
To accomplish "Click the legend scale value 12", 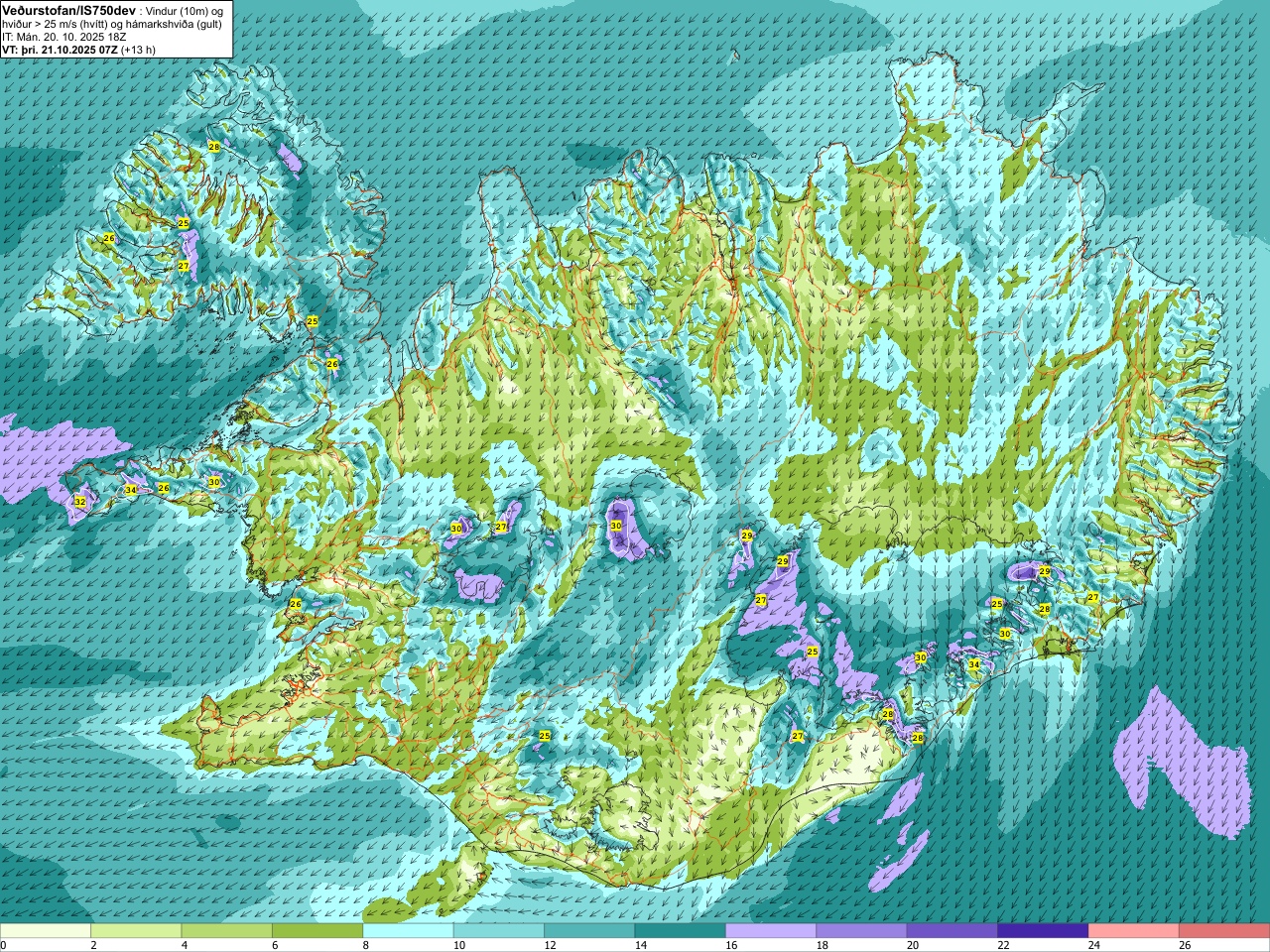I will 550,945.
